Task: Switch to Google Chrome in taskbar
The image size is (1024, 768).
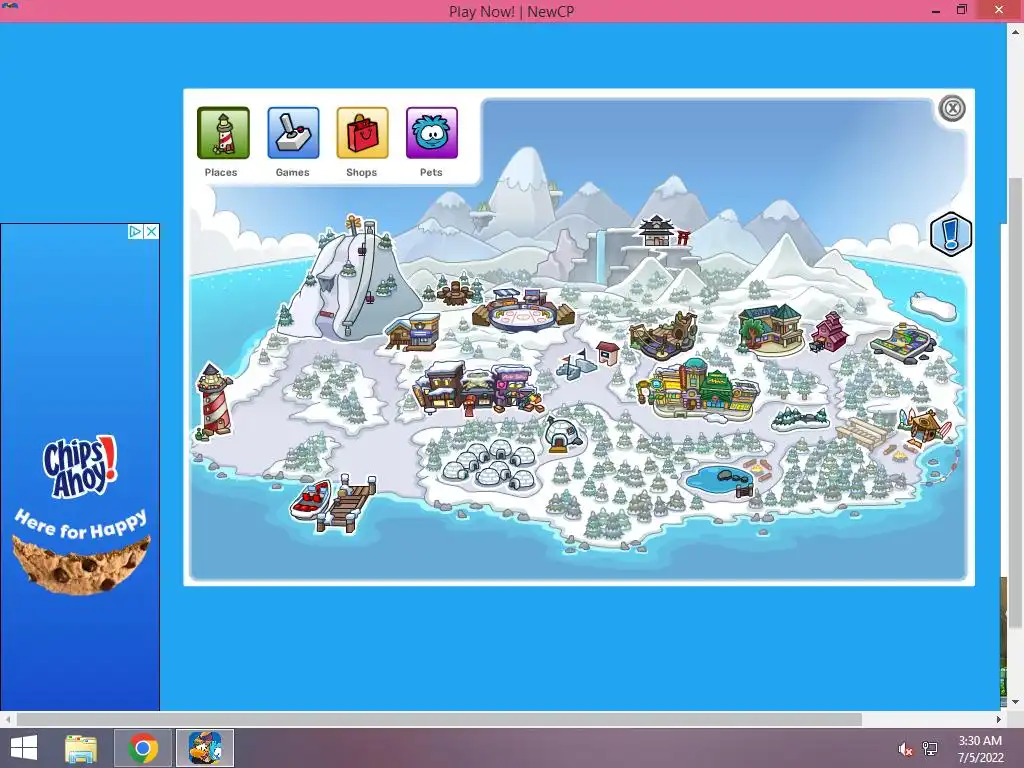Action: tap(143, 748)
